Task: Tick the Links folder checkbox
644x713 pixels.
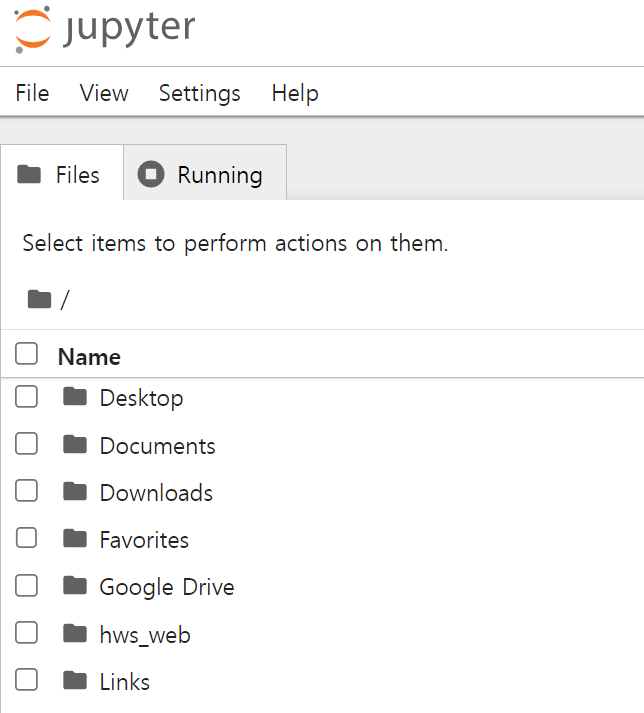Action: point(27,681)
